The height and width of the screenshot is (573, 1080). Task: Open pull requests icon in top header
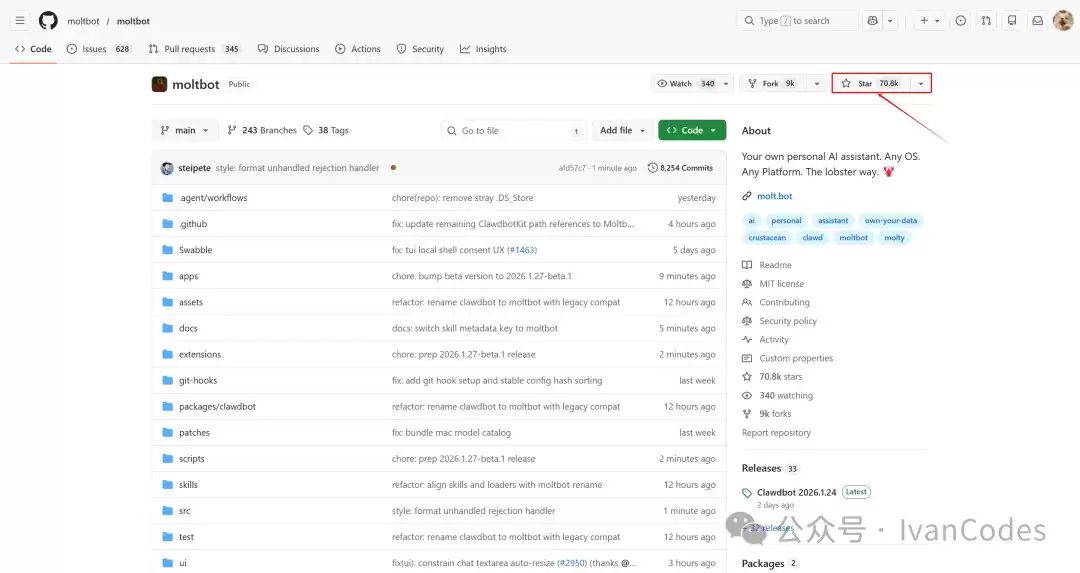(986, 21)
